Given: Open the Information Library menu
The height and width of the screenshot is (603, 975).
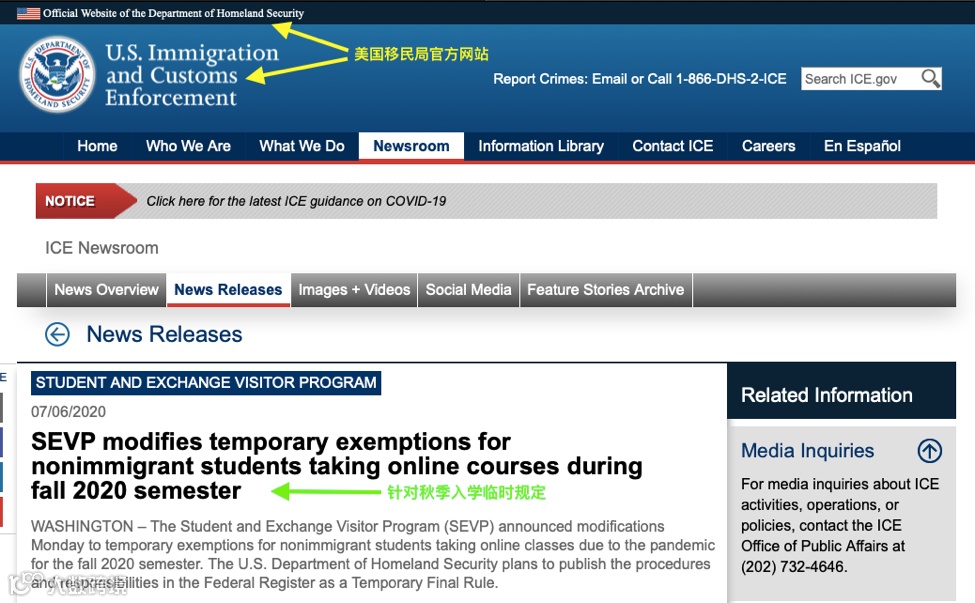Looking at the screenshot, I should coord(541,146).
